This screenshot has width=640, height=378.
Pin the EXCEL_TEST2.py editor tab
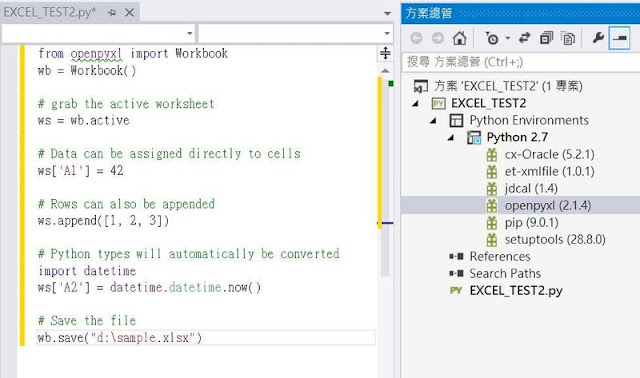click(x=111, y=13)
